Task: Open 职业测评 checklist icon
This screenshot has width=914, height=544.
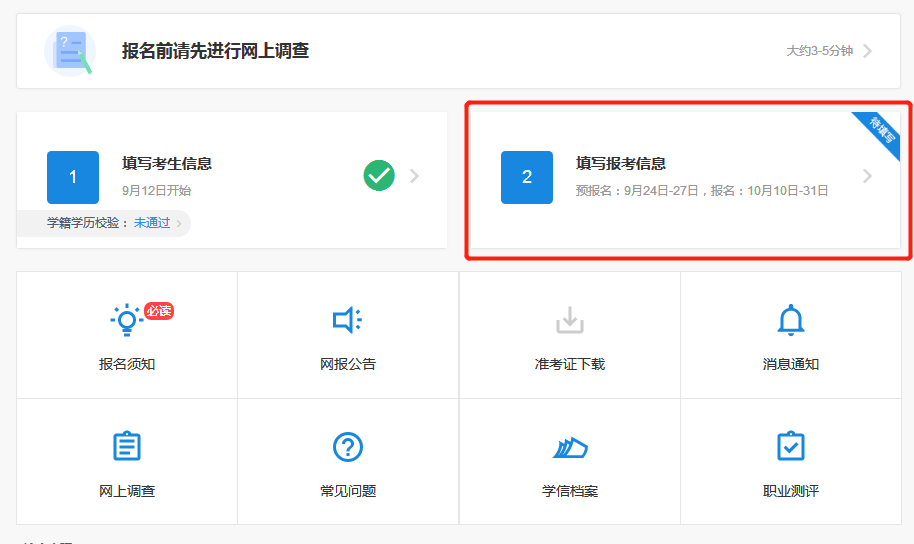Action: (790, 446)
